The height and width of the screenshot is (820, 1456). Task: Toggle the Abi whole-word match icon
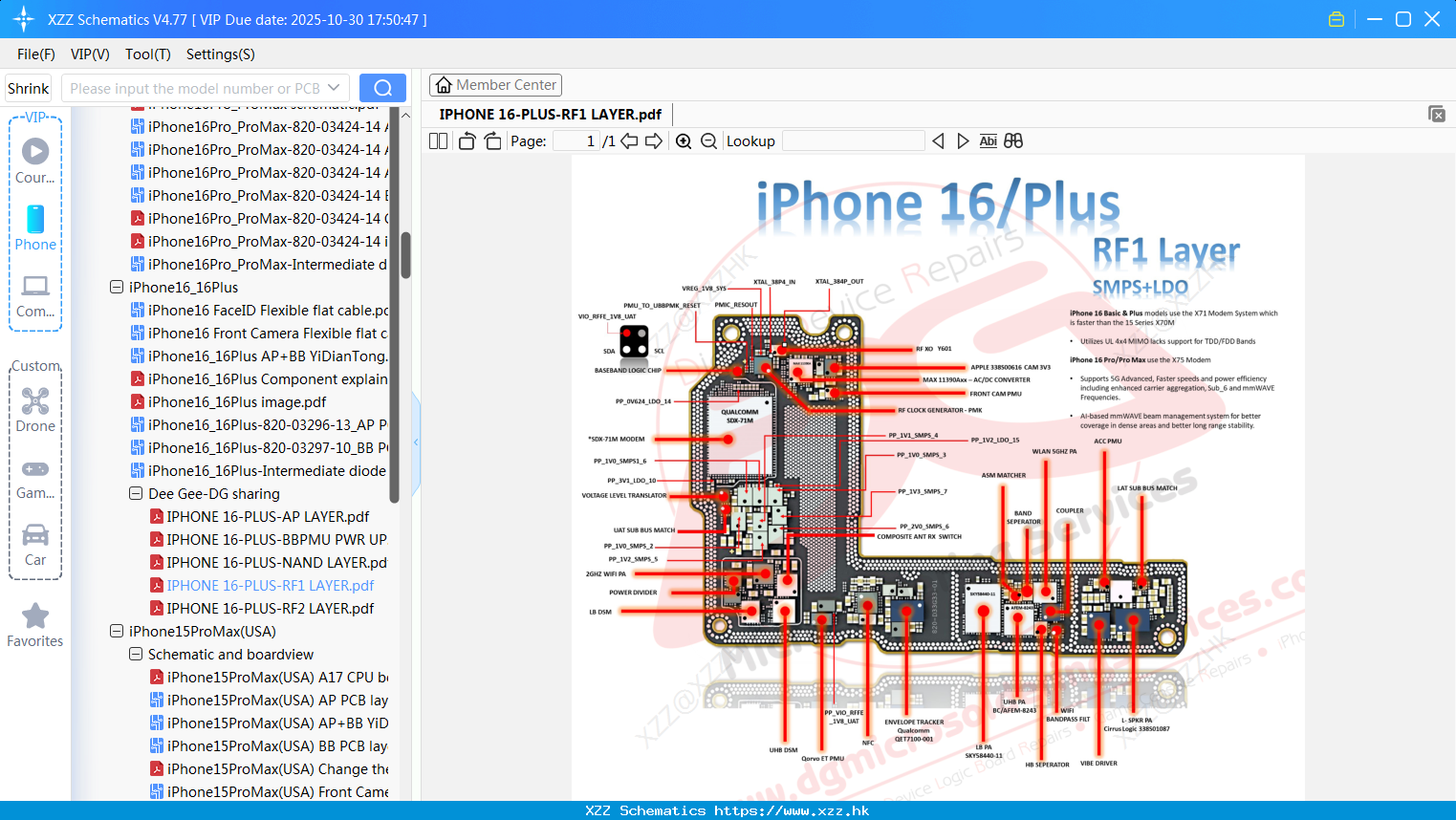click(989, 141)
